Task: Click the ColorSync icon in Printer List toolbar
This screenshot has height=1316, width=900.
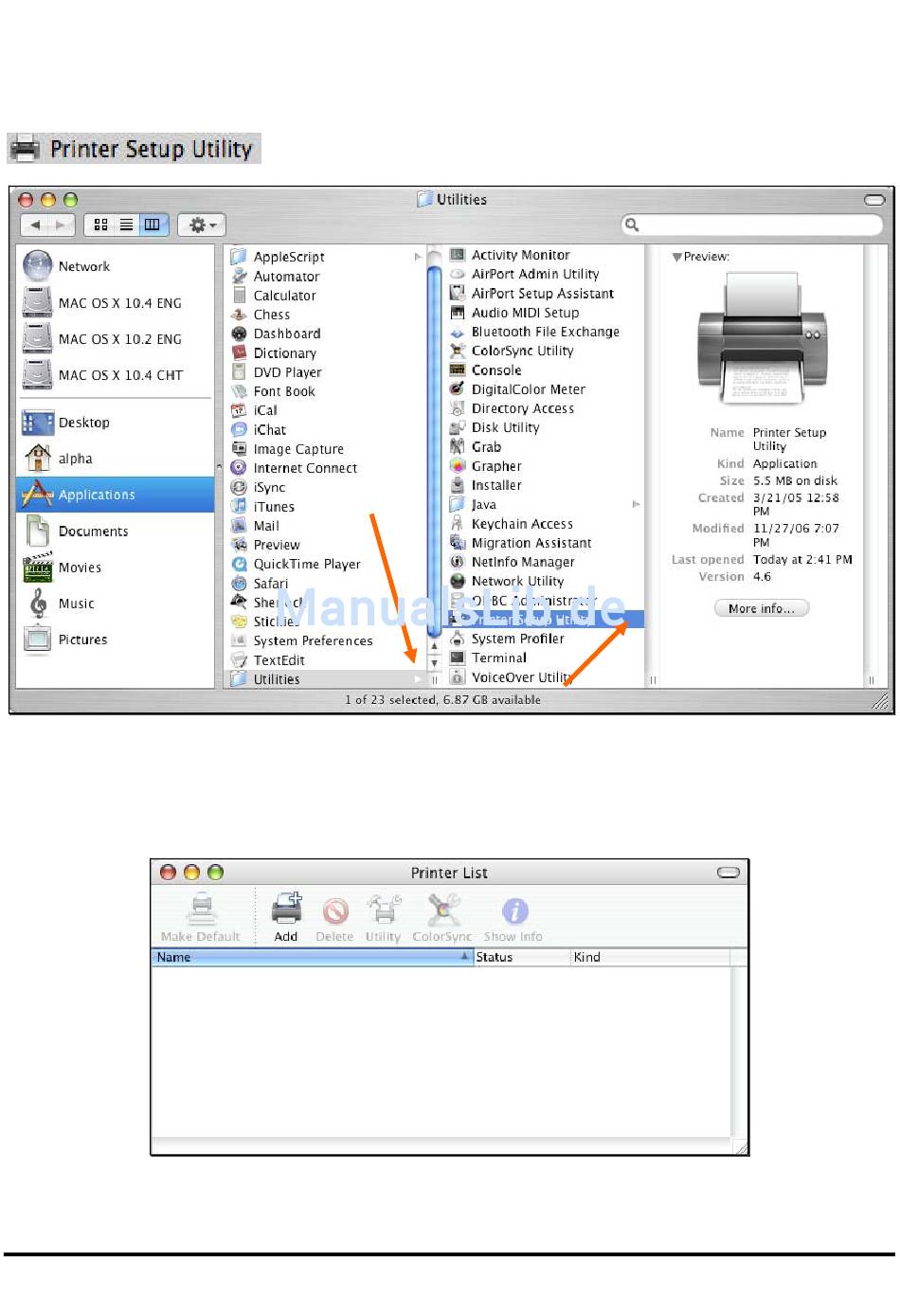Action: click(x=442, y=910)
